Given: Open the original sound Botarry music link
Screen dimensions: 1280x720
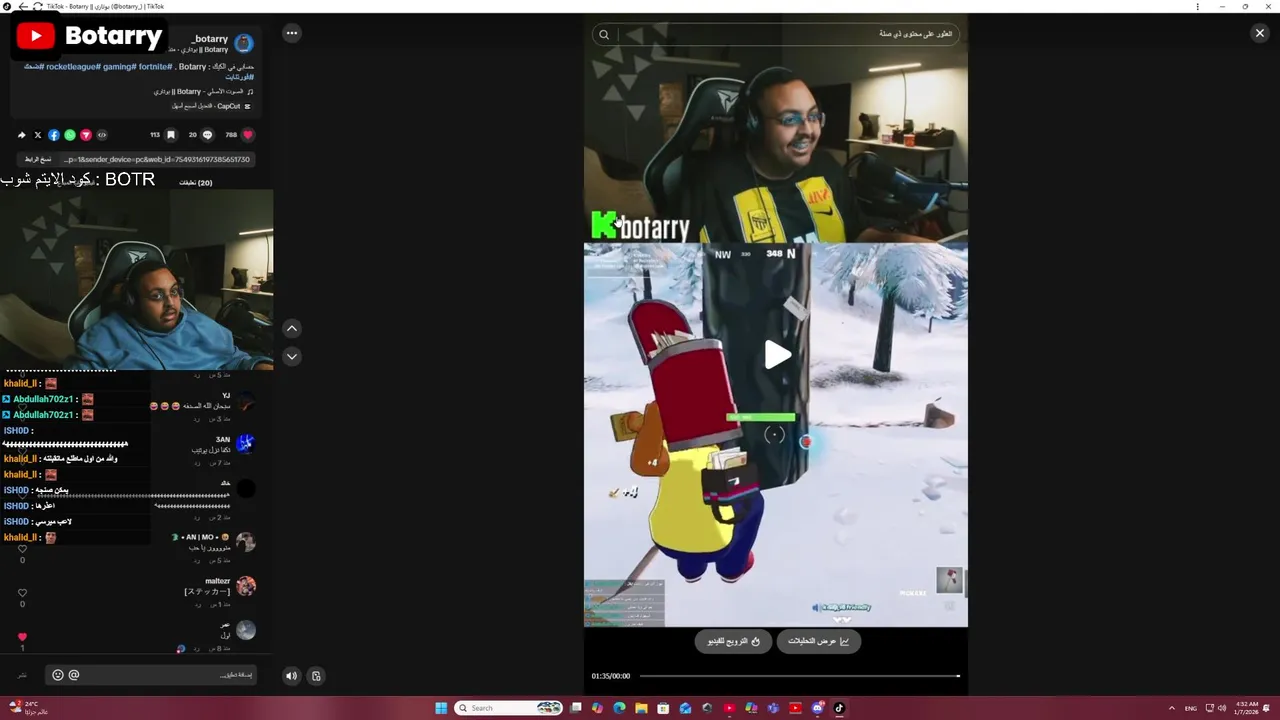Looking at the screenshot, I should pos(204,92).
